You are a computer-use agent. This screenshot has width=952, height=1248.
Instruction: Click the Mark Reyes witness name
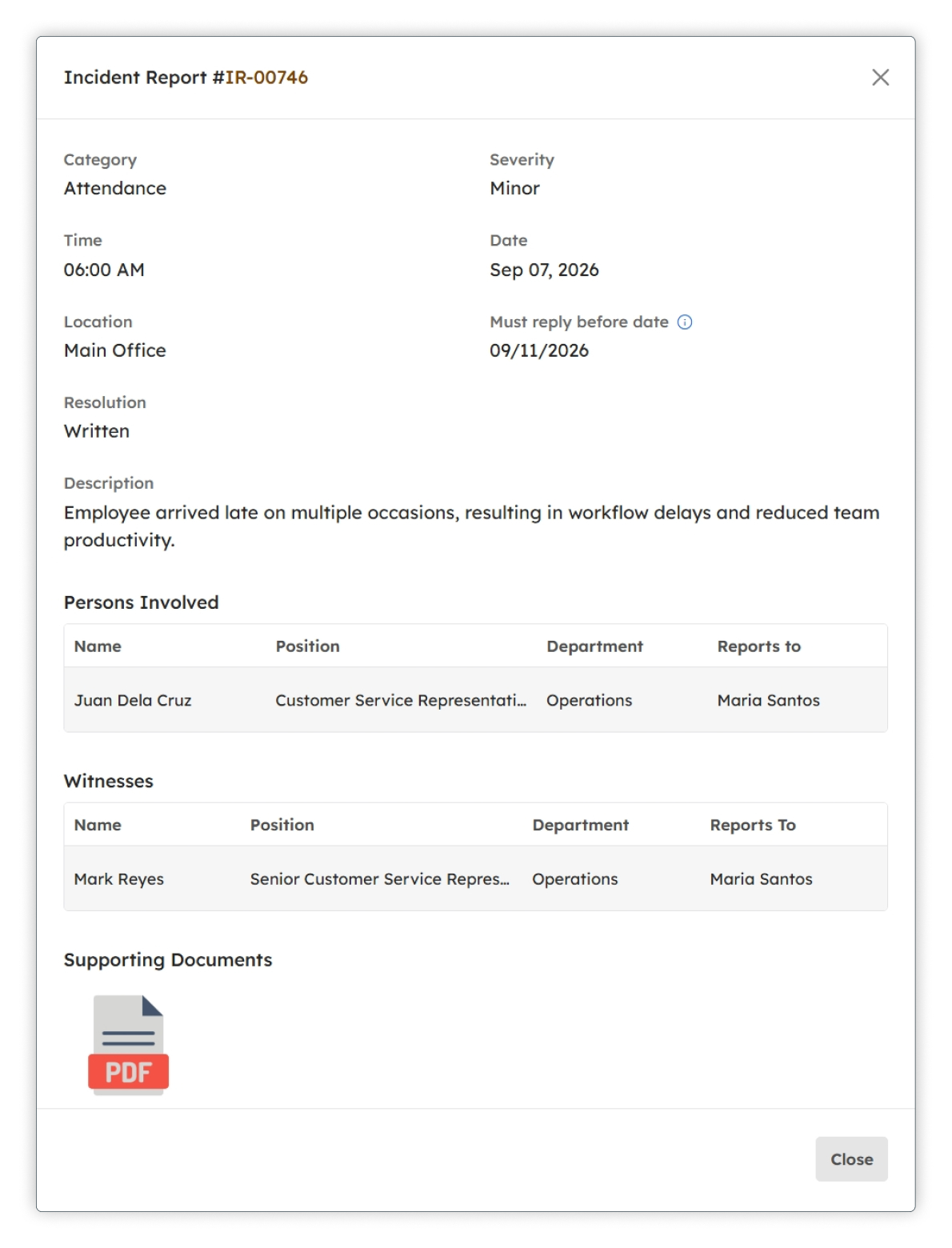click(118, 878)
